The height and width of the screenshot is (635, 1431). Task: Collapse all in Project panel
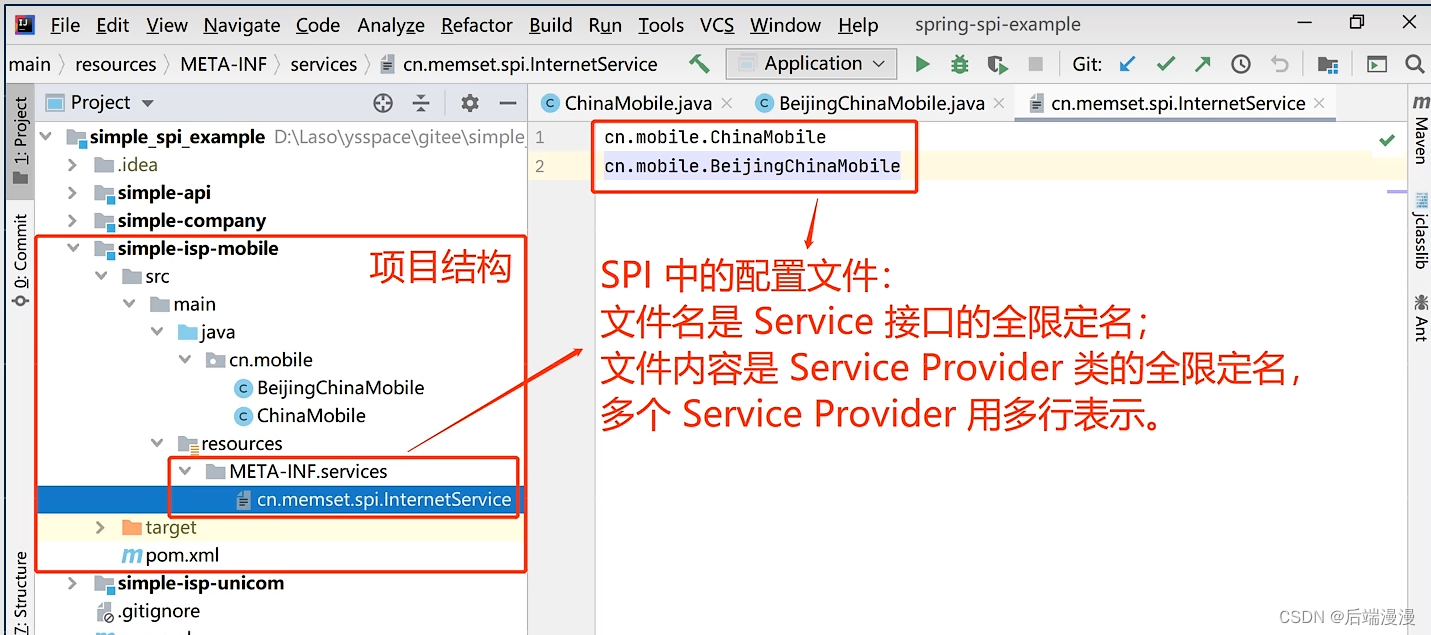point(421,103)
